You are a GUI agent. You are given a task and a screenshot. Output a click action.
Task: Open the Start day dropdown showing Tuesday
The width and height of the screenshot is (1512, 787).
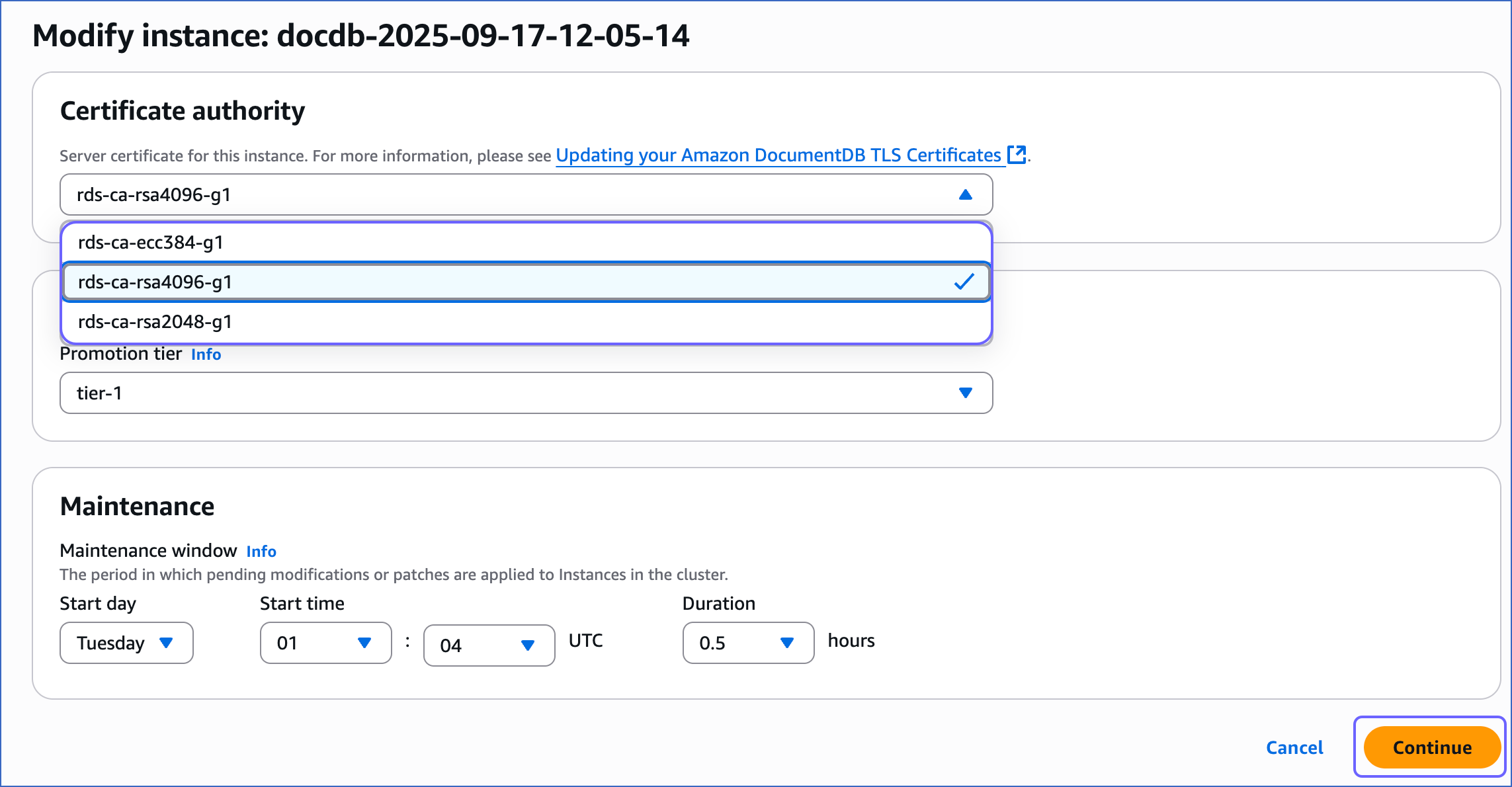[x=126, y=643]
